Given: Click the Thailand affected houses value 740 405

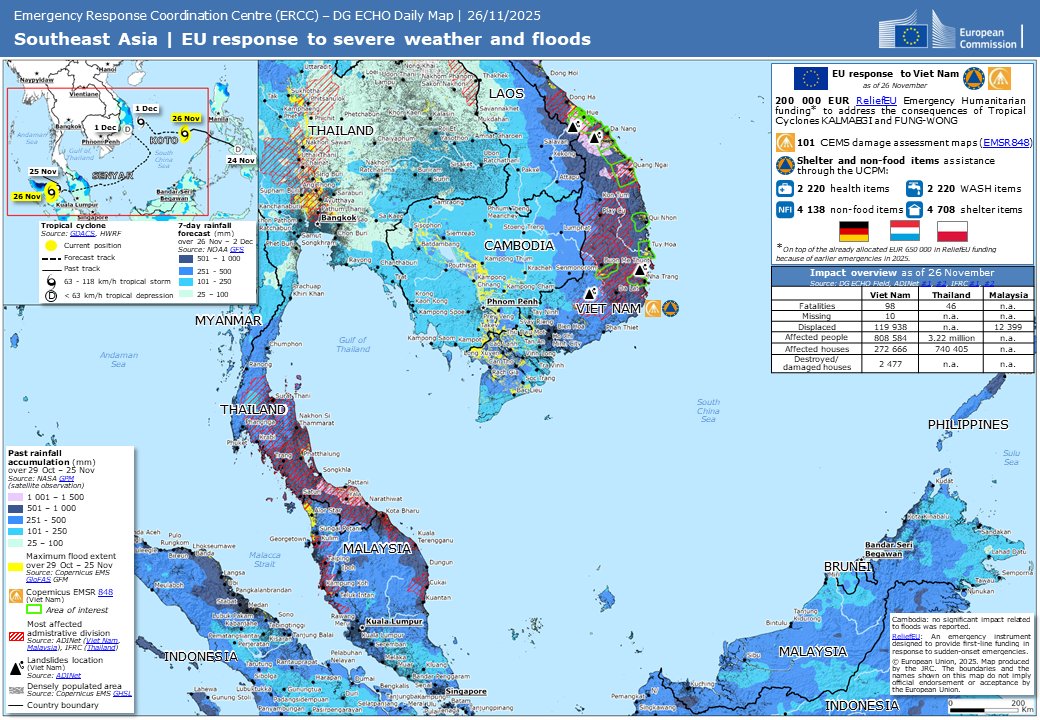Looking at the screenshot, I should coord(950,349).
